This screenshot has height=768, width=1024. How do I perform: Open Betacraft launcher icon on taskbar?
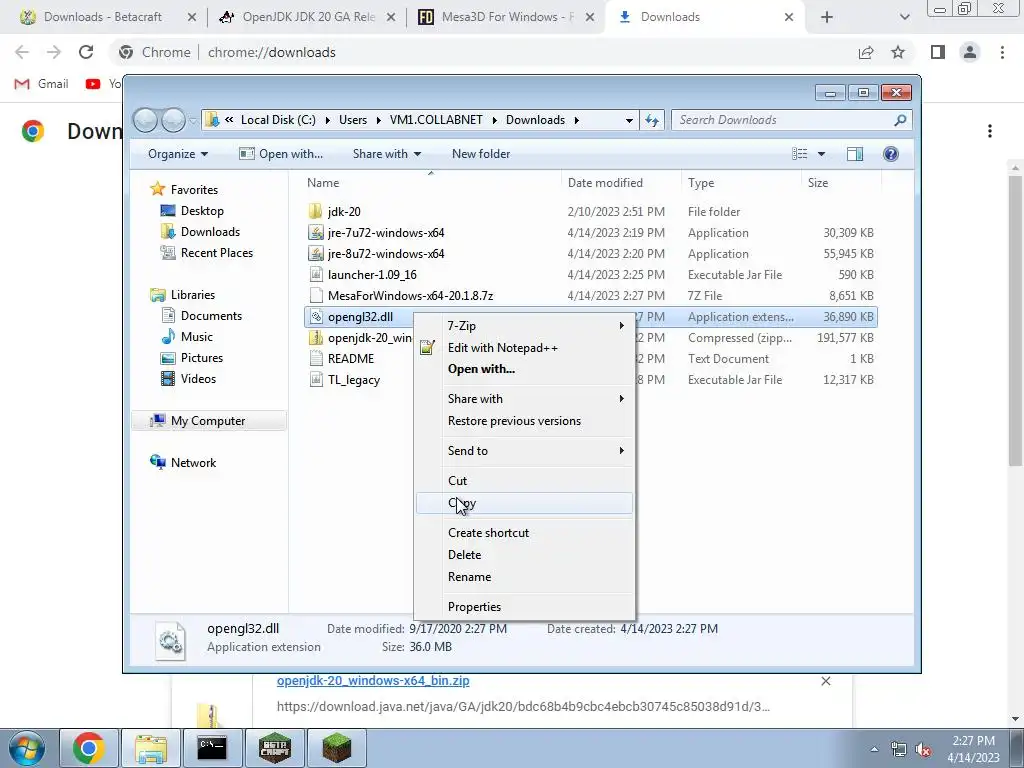pyautogui.click(x=274, y=748)
